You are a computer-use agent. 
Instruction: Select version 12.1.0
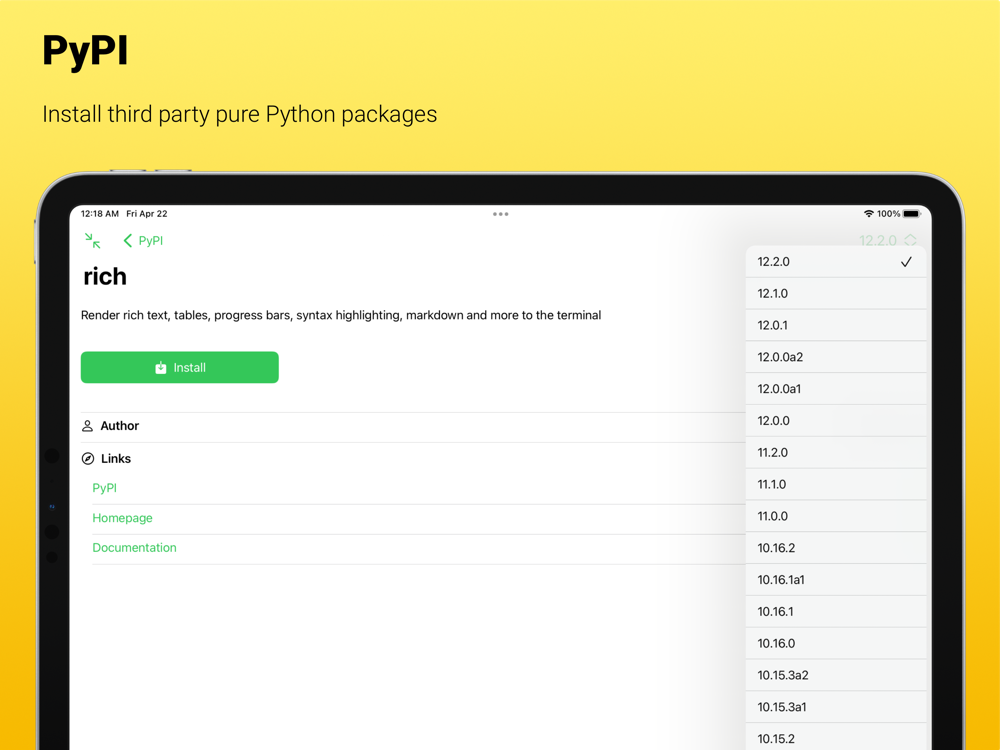click(835, 293)
